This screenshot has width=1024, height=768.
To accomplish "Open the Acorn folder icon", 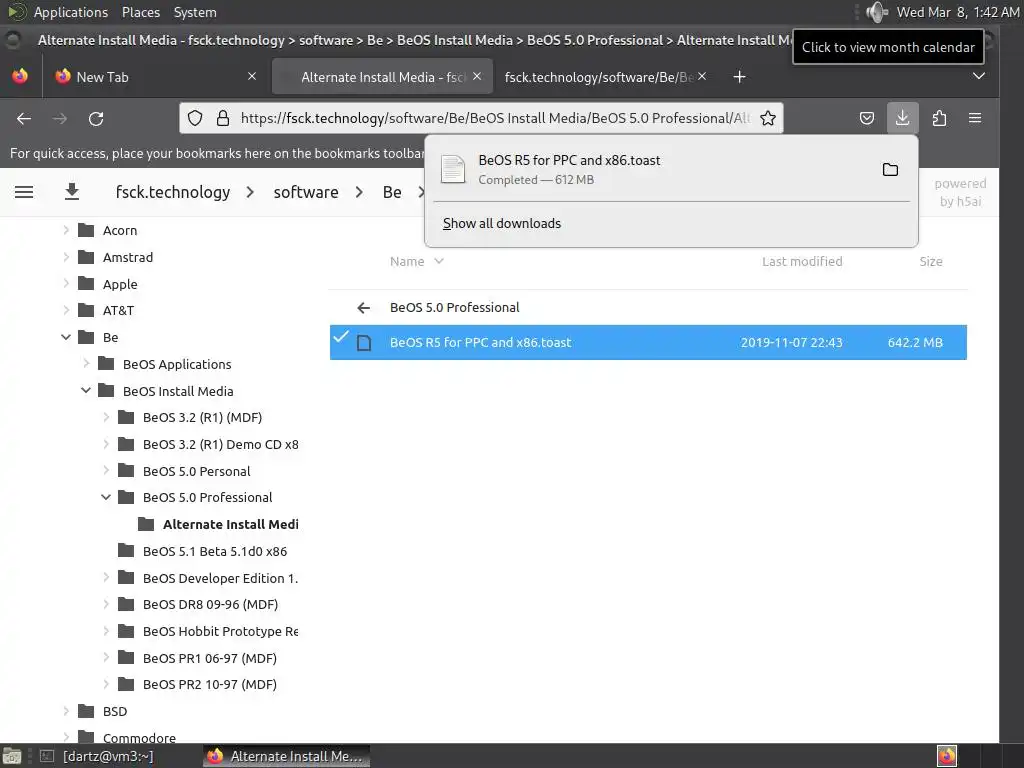I will coord(86,231).
